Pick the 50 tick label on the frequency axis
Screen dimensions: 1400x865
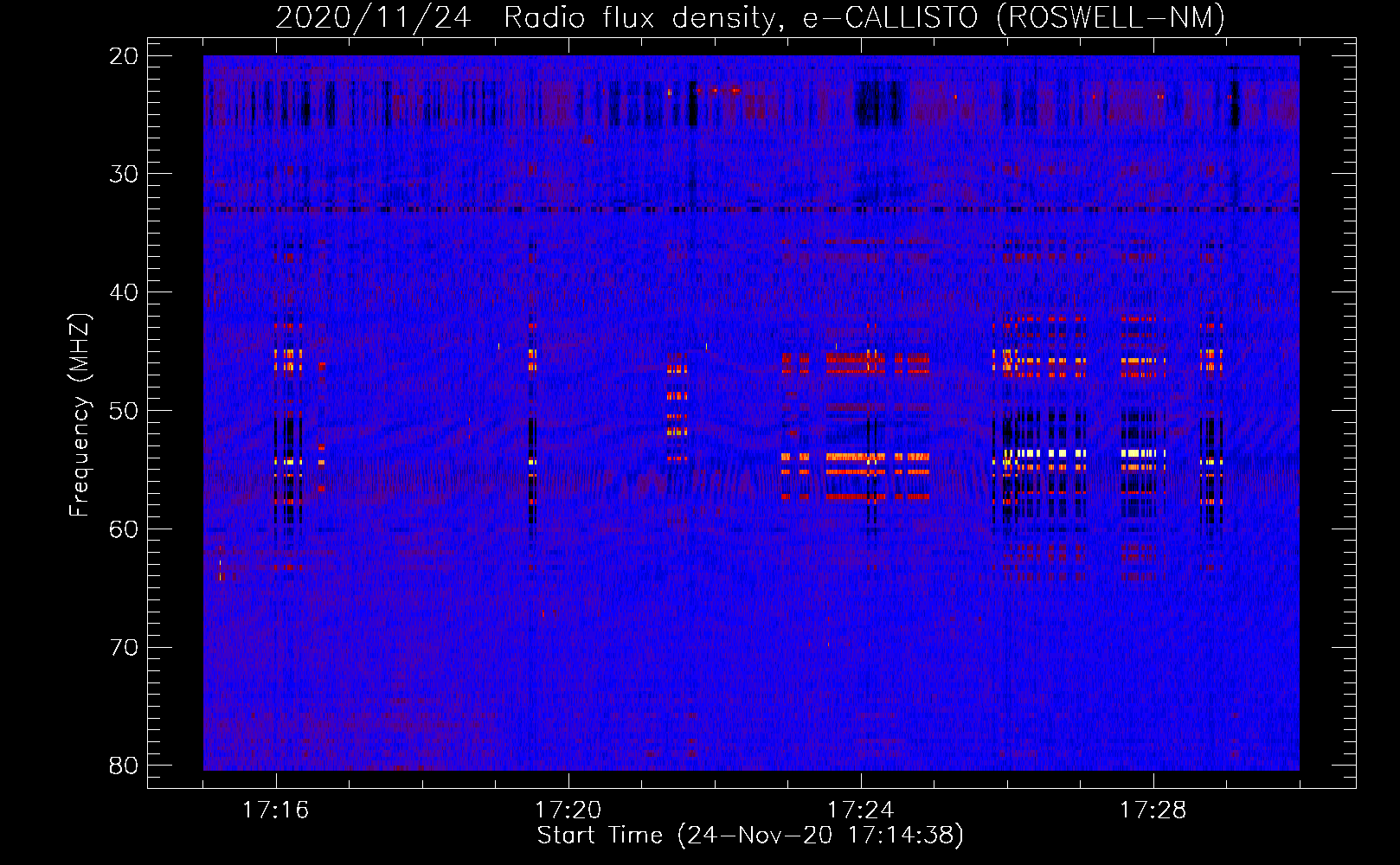(x=125, y=411)
